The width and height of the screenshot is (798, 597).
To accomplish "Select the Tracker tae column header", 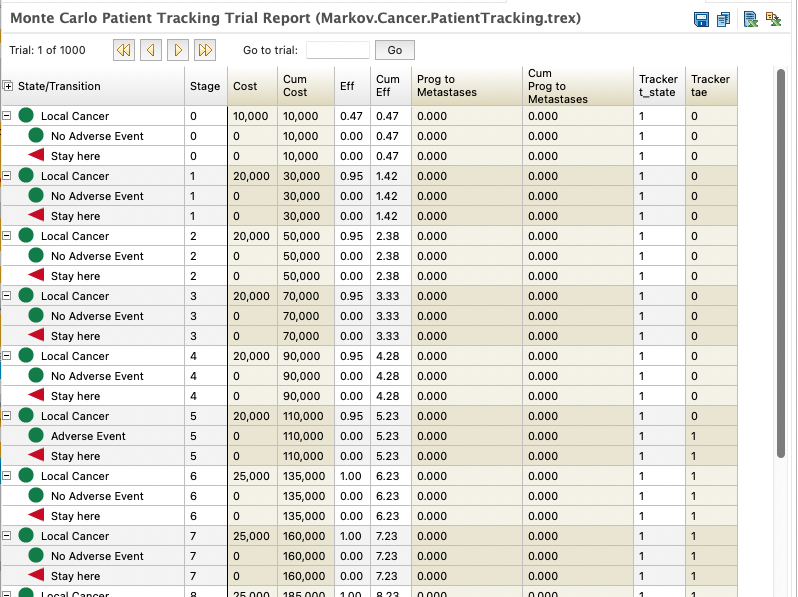I will coord(710,86).
